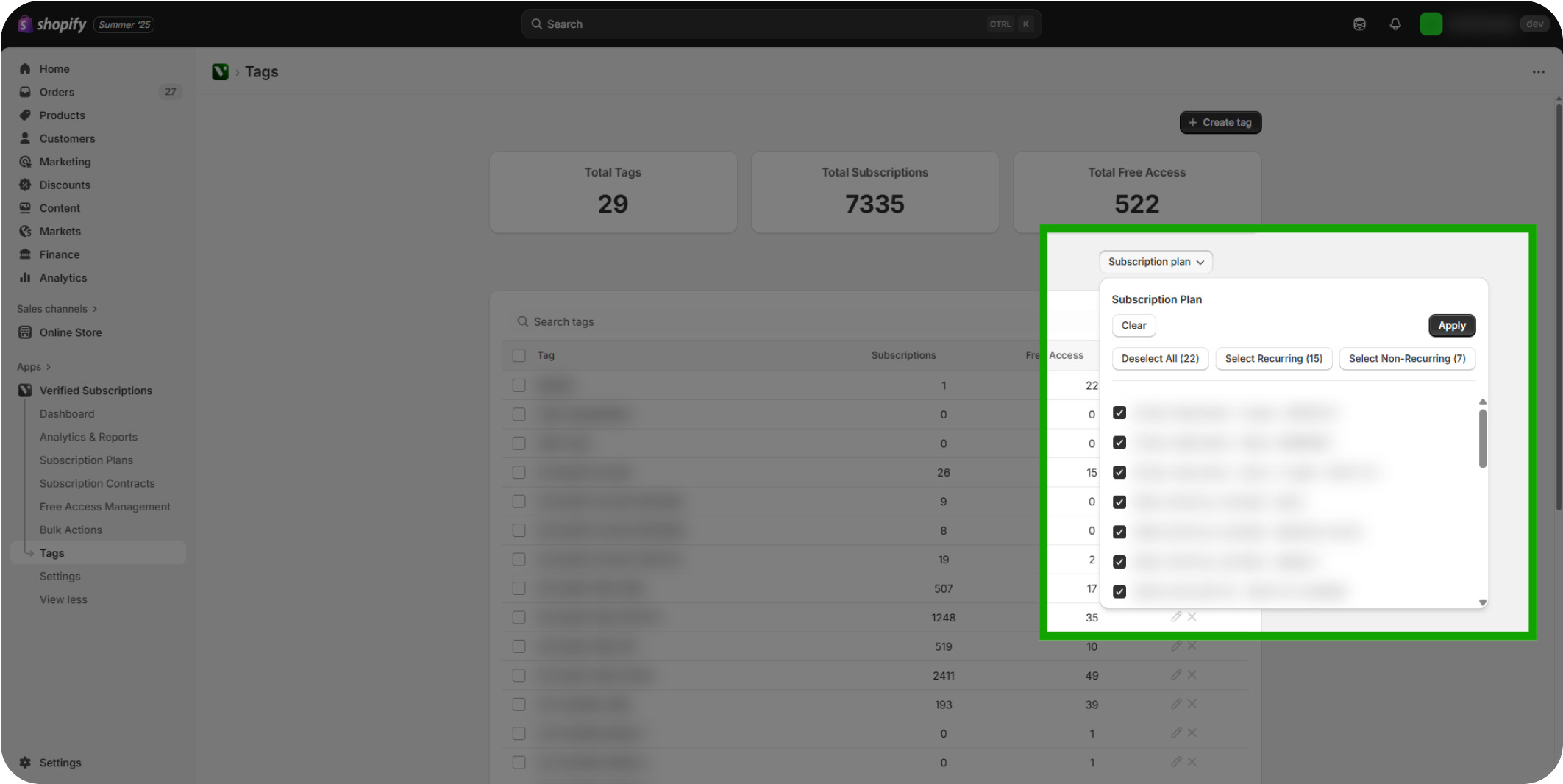Open the Content icon in sidebar
Screen dimensions: 1563x784
[x=25, y=208]
